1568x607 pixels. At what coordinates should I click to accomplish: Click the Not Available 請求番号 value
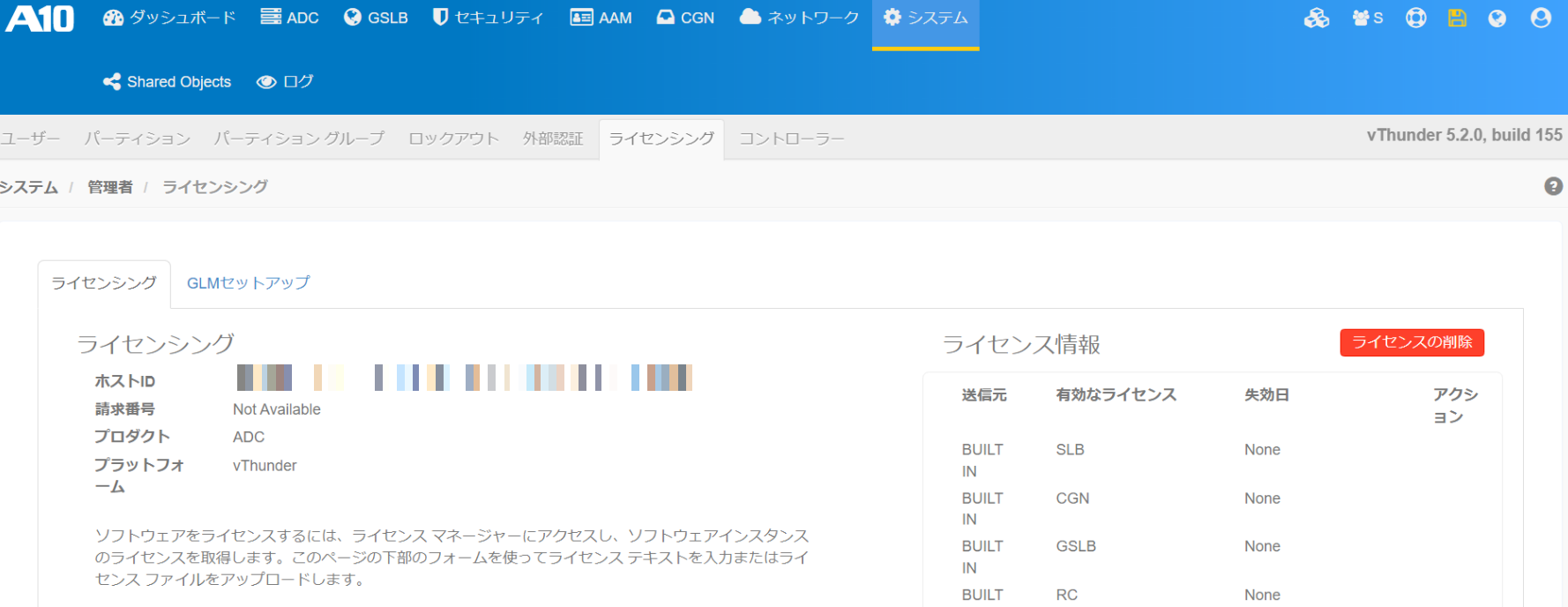pyautogui.click(x=277, y=409)
